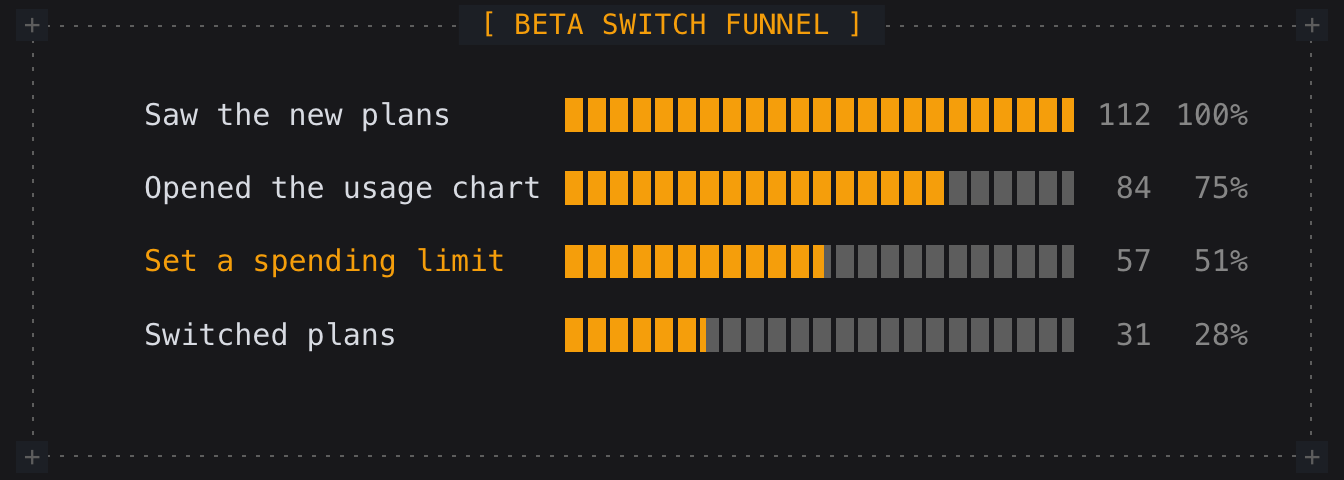Click the 100% percentage value
This screenshot has height=480, width=1344.
(1212, 115)
